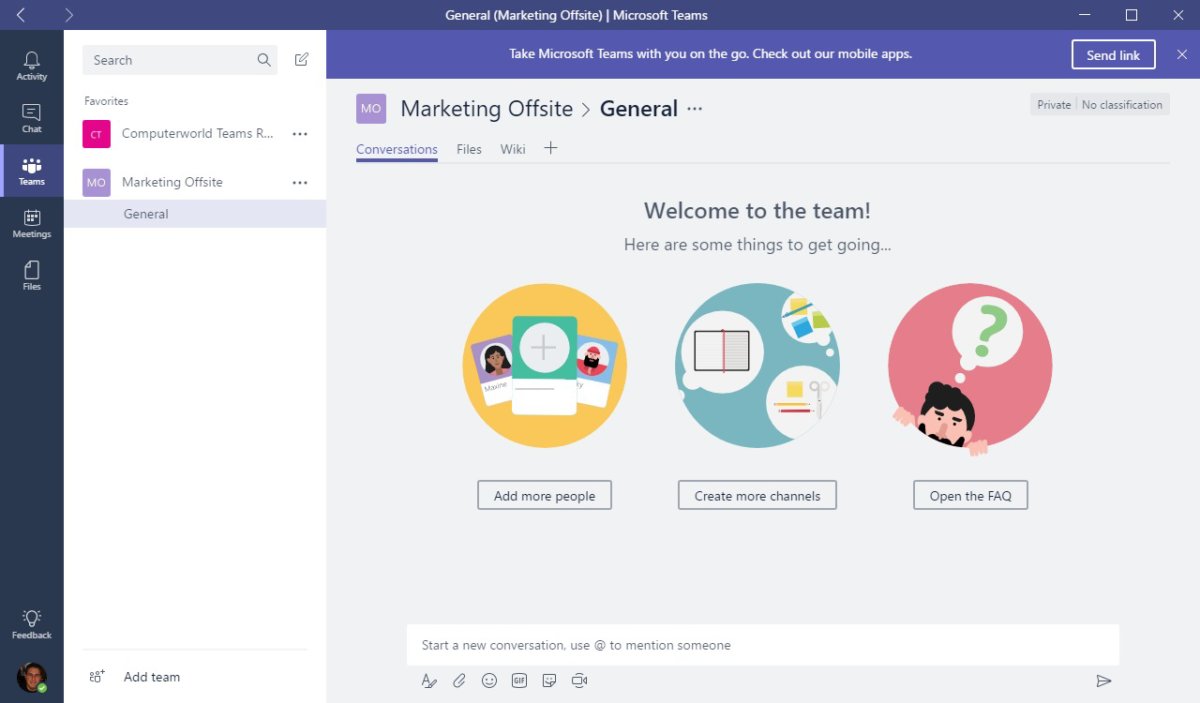1200x703 pixels.
Task: Click the General channel title in header
Action: 639,109
